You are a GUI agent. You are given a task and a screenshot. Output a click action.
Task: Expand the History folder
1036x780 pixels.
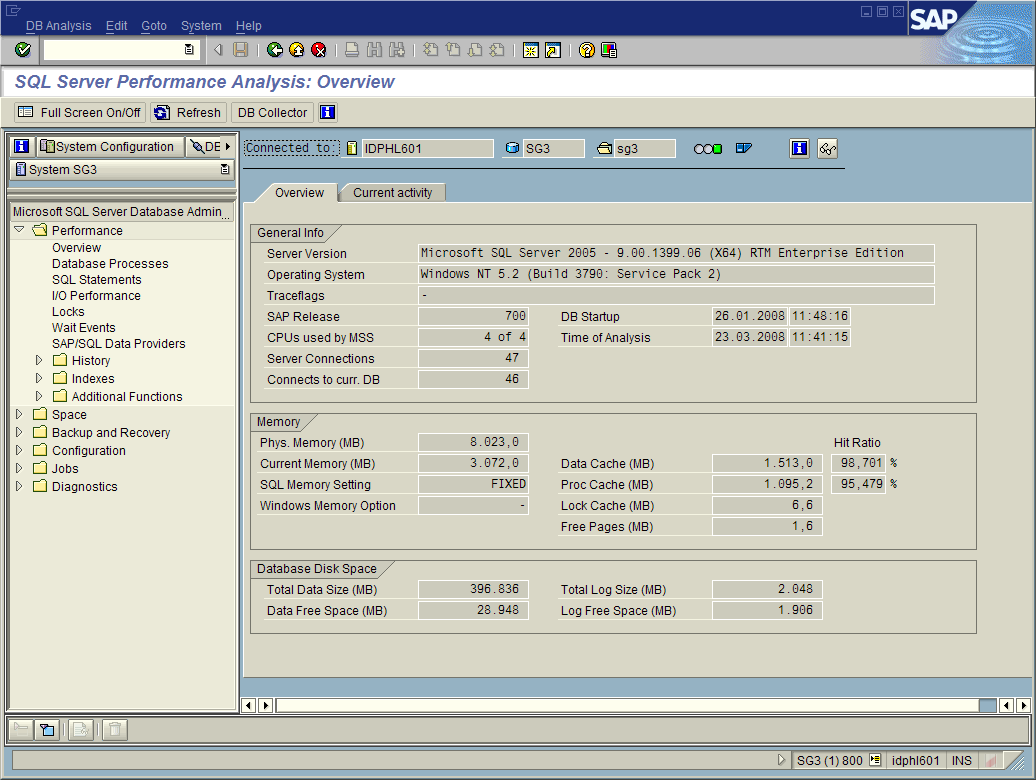point(39,360)
